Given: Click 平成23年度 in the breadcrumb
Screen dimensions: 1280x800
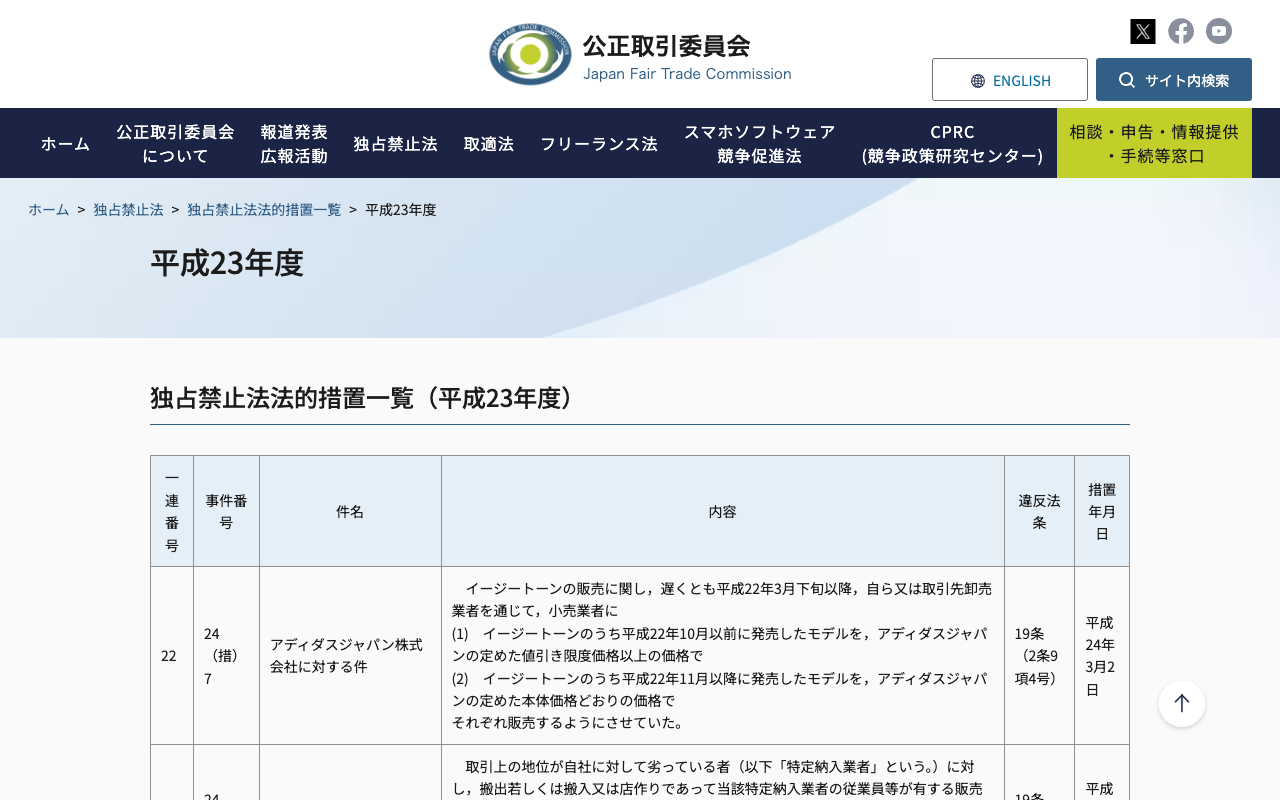Looking at the screenshot, I should tap(401, 209).
